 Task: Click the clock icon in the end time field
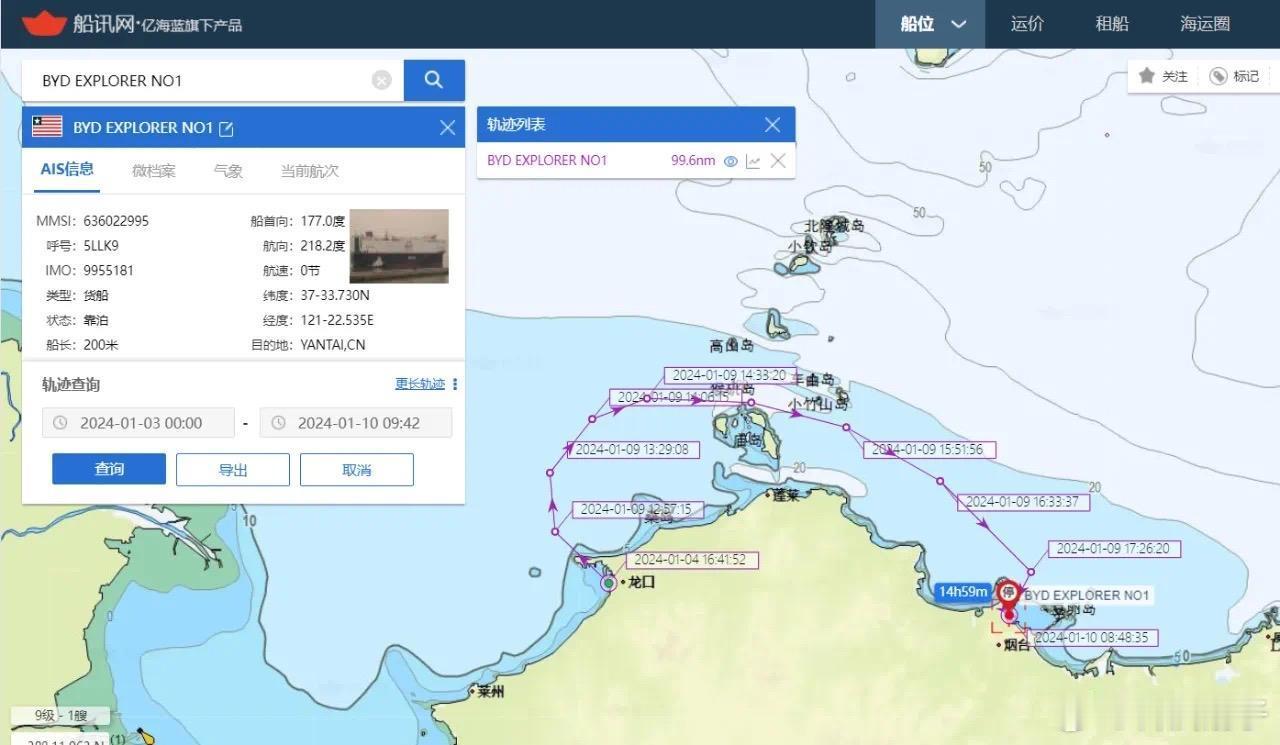(x=278, y=423)
